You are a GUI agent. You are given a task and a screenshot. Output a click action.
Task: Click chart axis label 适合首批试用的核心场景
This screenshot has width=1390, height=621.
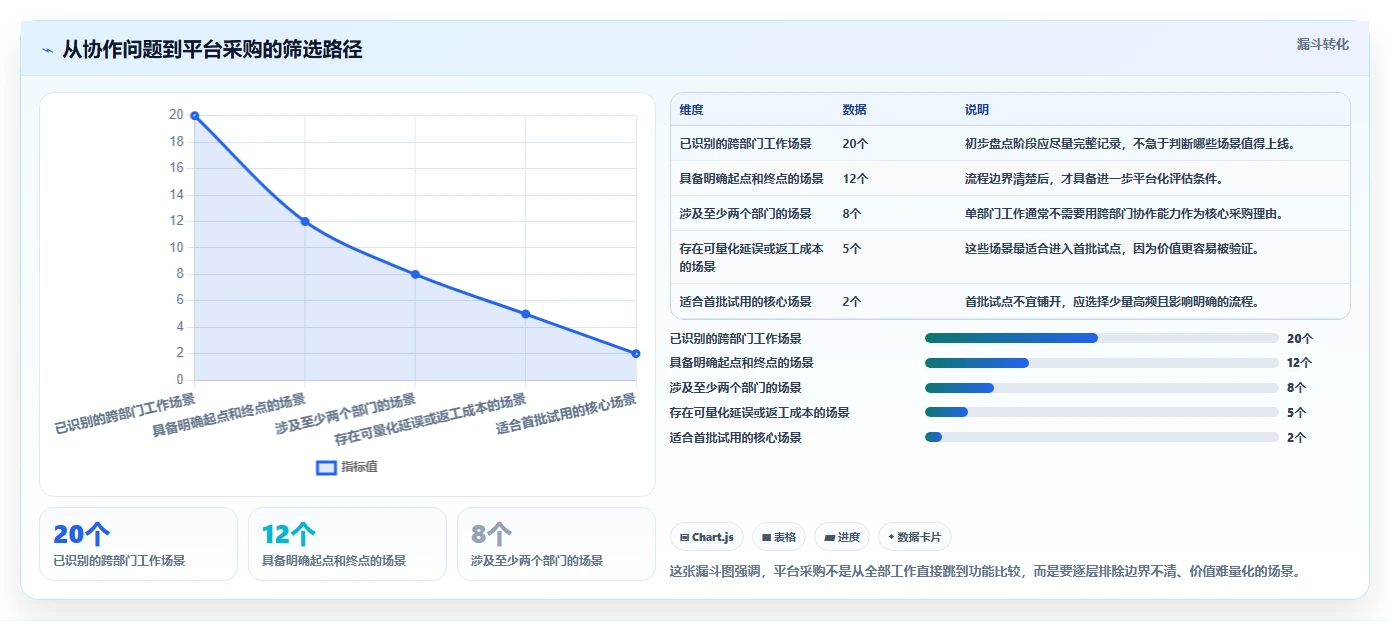tap(567, 414)
